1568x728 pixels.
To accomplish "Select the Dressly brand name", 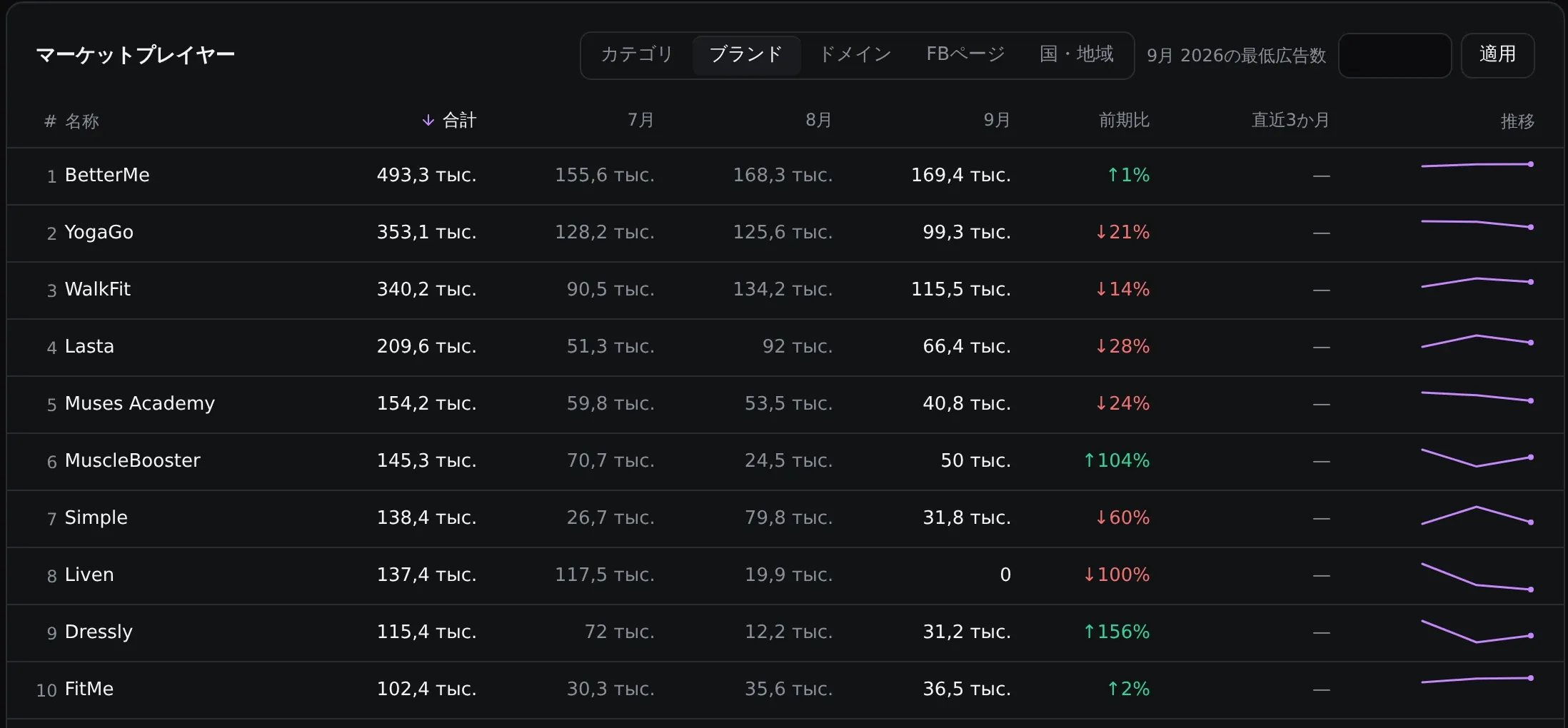I will click(x=99, y=632).
